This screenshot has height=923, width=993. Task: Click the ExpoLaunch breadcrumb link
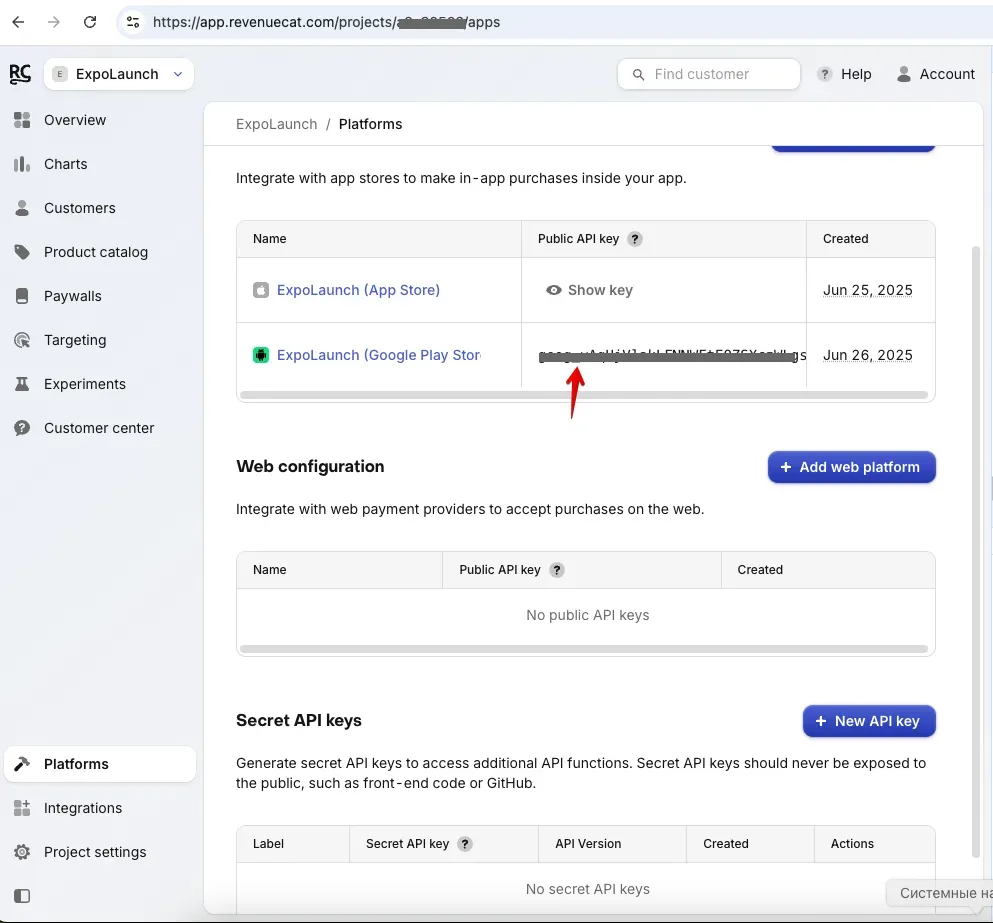(x=276, y=124)
